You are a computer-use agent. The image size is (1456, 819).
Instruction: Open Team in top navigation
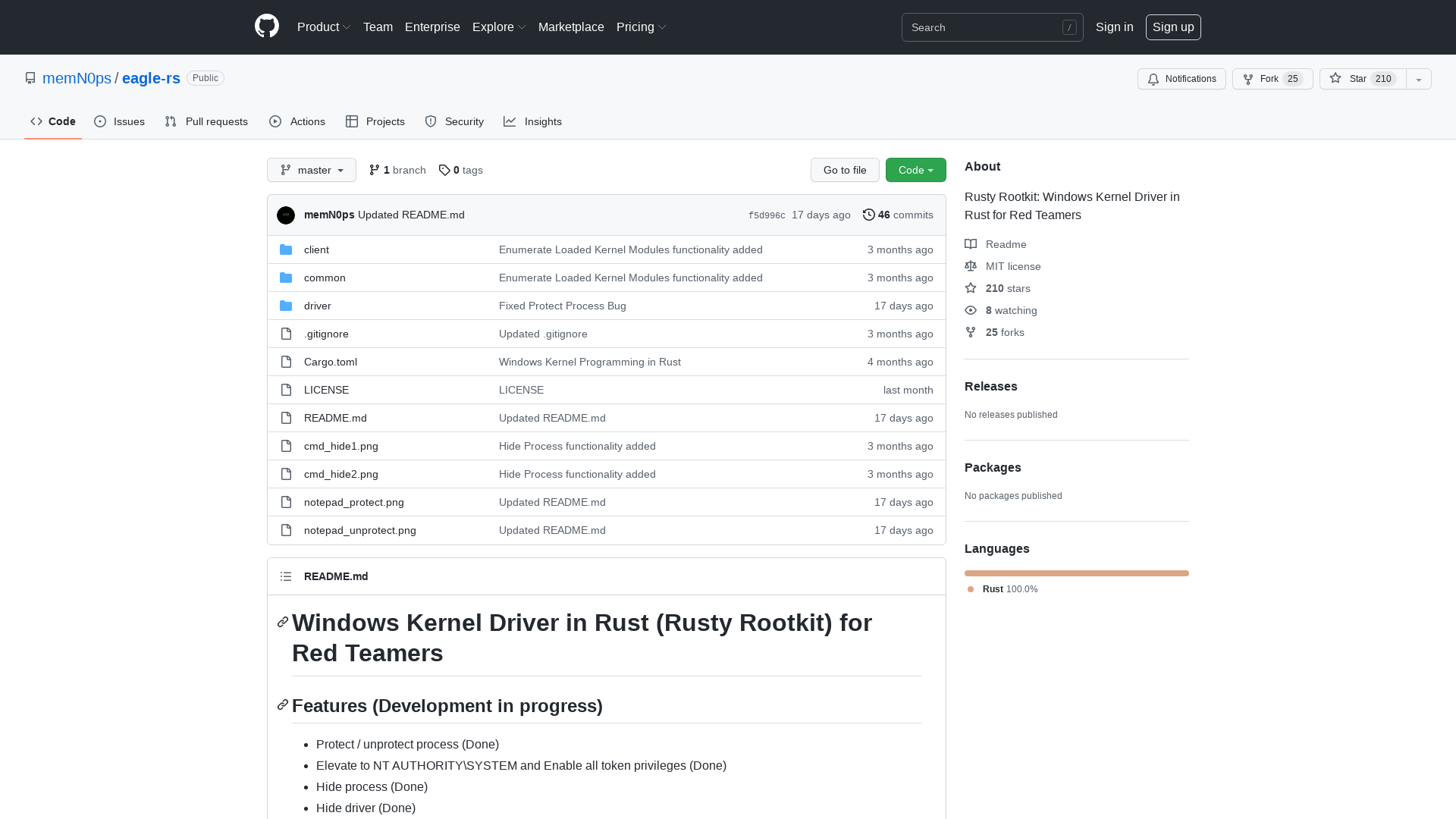point(378,27)
